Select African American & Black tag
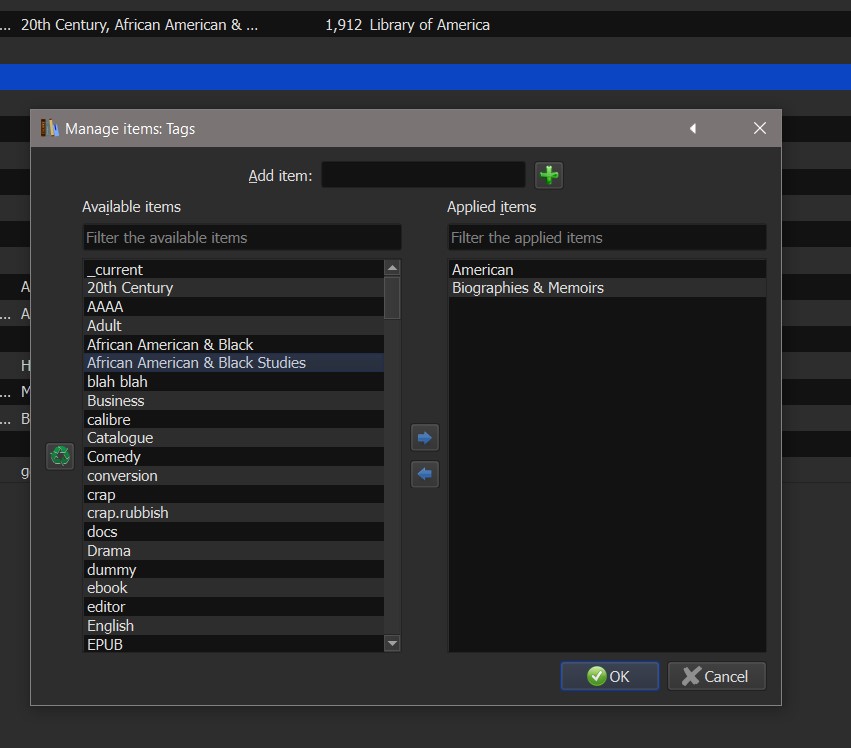 pyautogui.click(x=233, y=344)
